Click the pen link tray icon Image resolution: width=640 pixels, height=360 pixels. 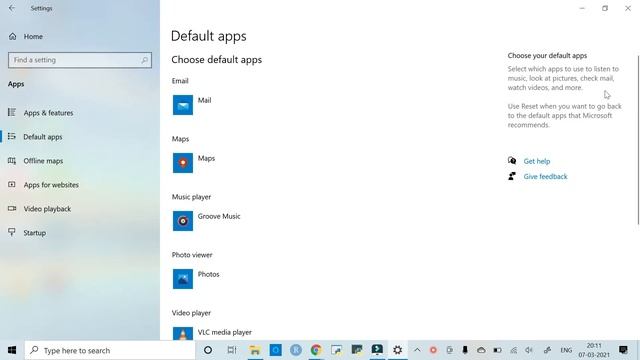(547, 350)
